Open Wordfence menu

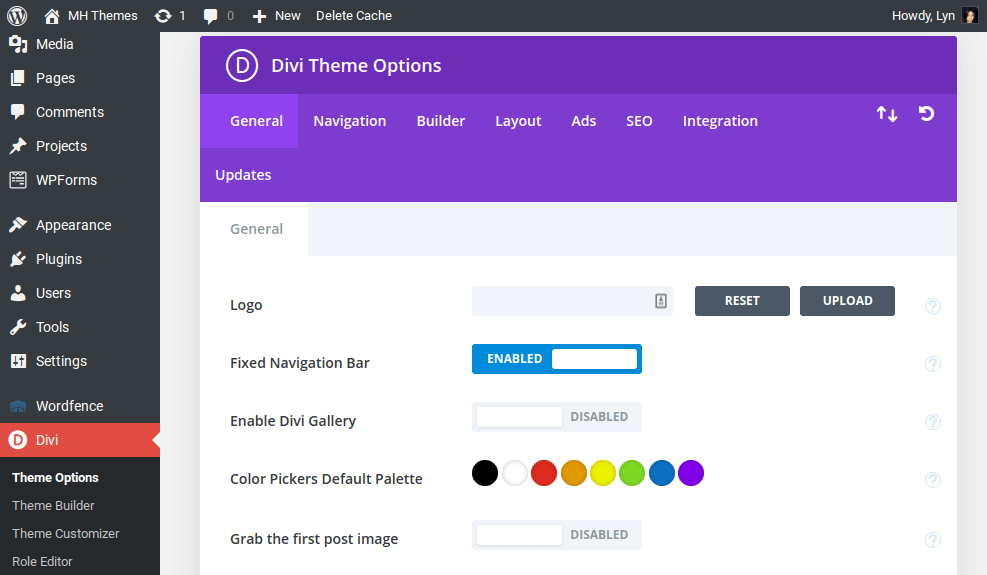(80, 406)
